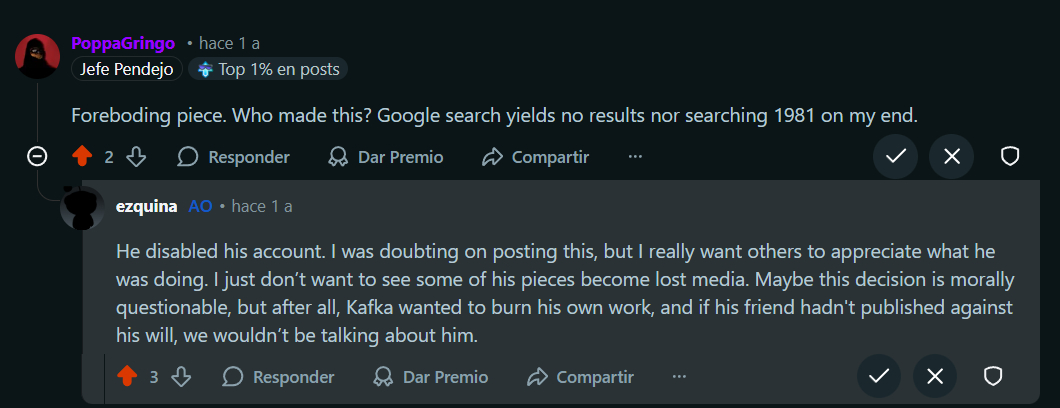Click ezquina's profile avatar

pos(83,207)
